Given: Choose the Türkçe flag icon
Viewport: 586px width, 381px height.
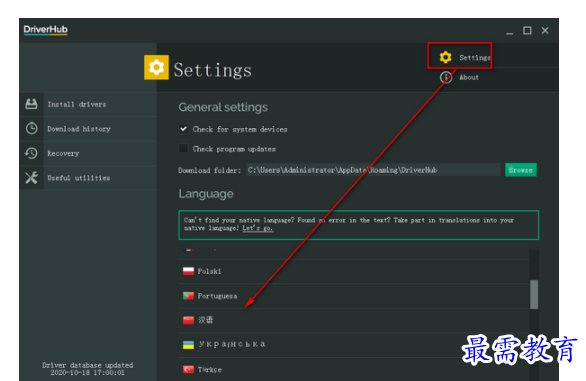Looking at the screenshot, I should [x=188, y=369].
